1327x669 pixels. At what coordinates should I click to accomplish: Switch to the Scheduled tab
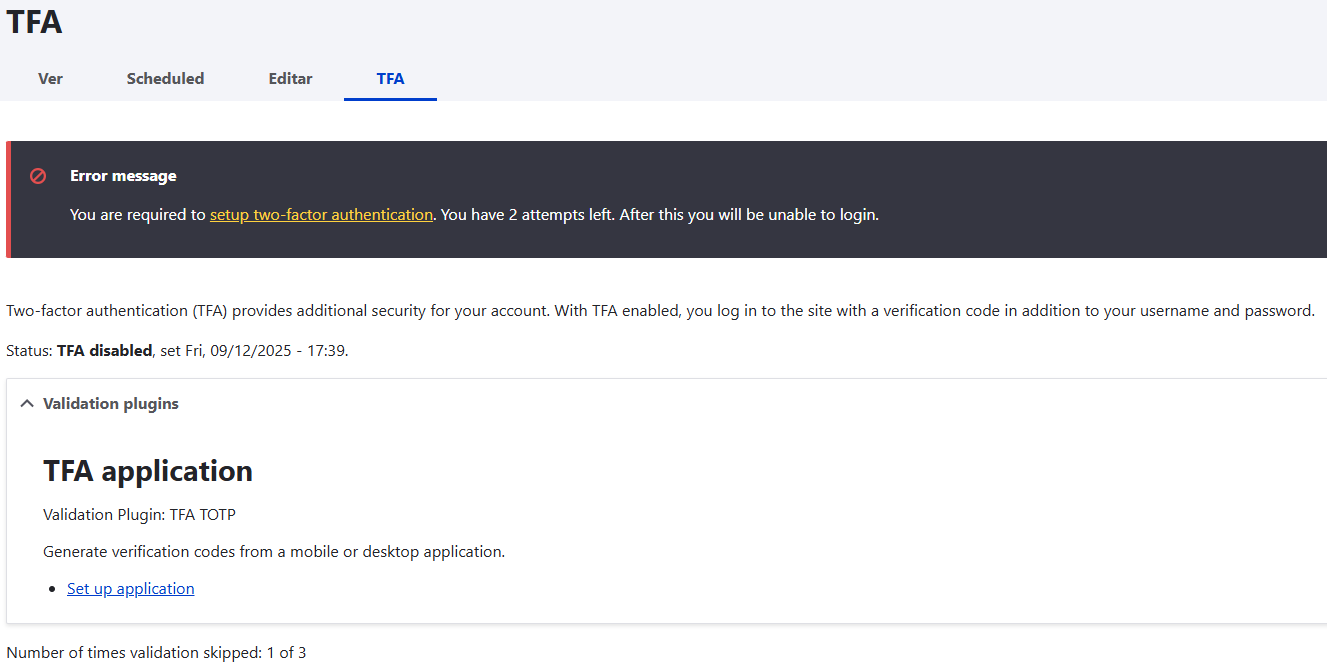tap(165, 79)
